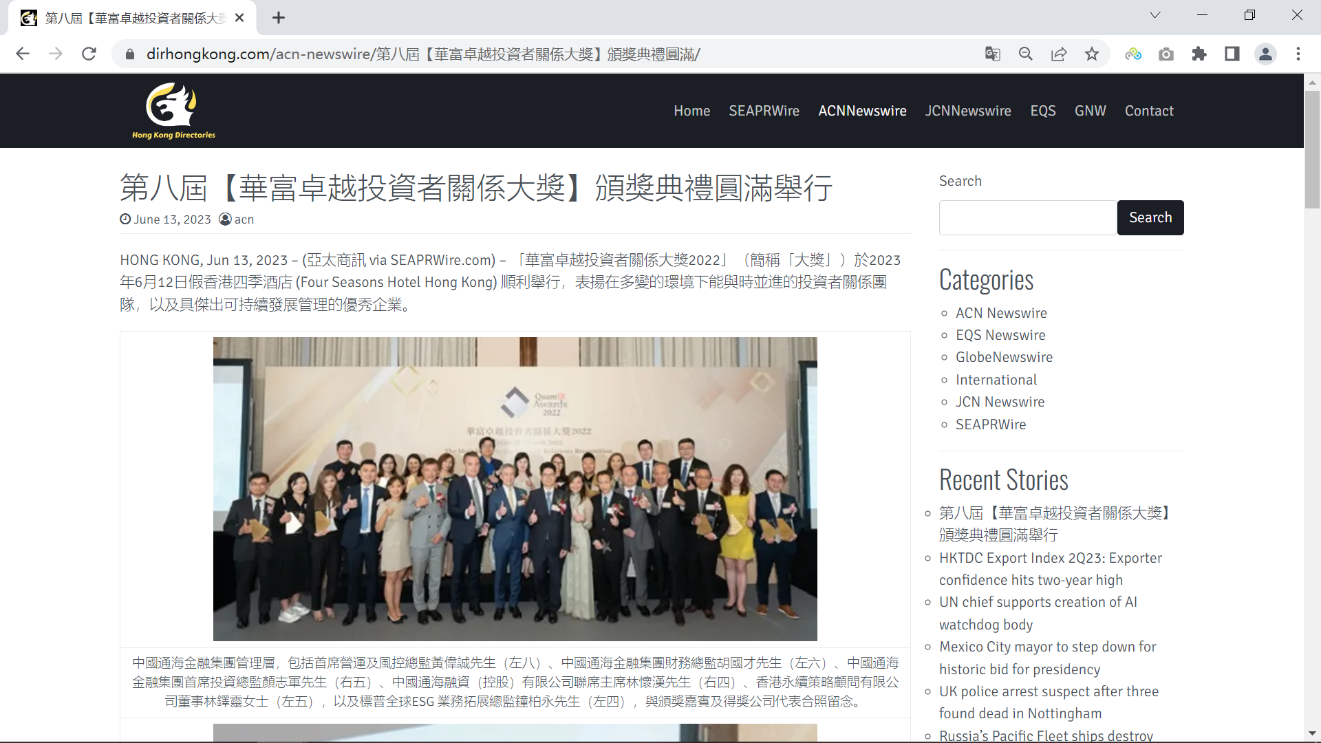Open Russia's Pacific Fleet story link

(1046, 736)
